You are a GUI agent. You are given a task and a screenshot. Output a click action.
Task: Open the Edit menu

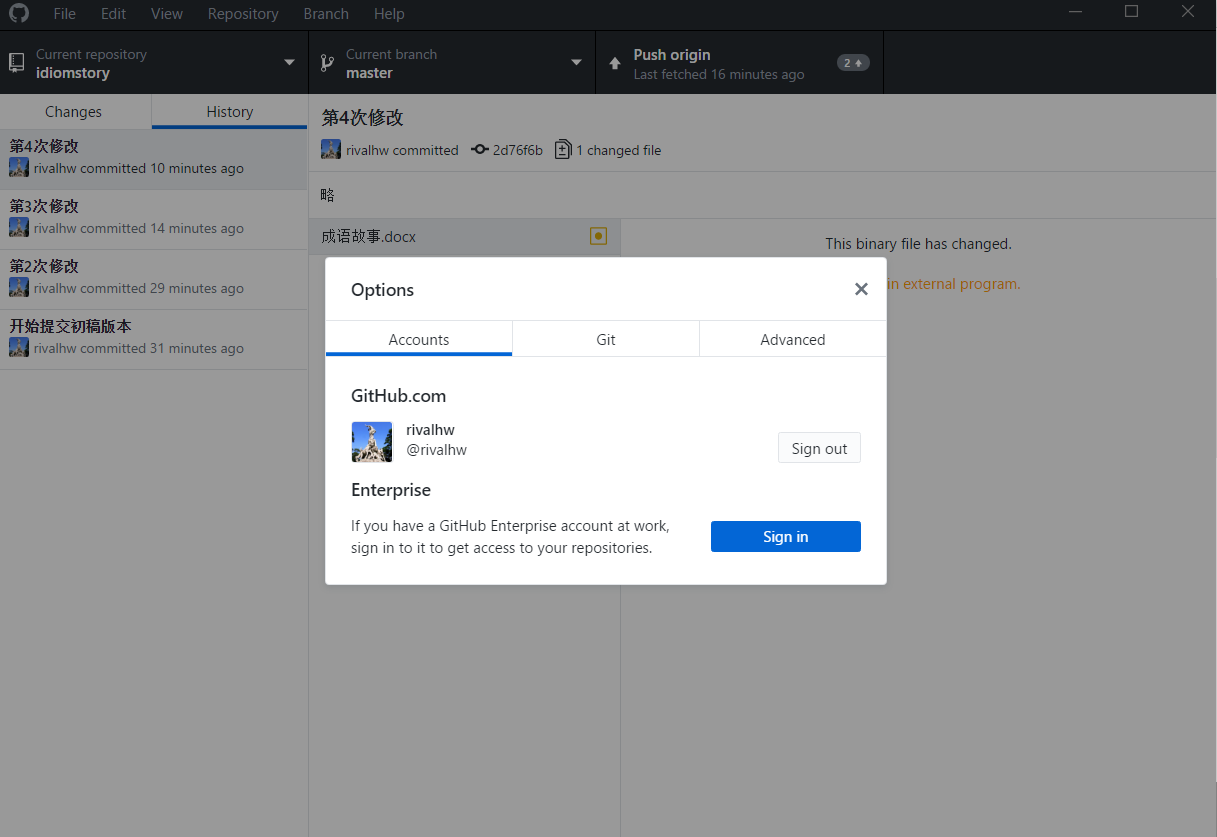coord(113,14)
